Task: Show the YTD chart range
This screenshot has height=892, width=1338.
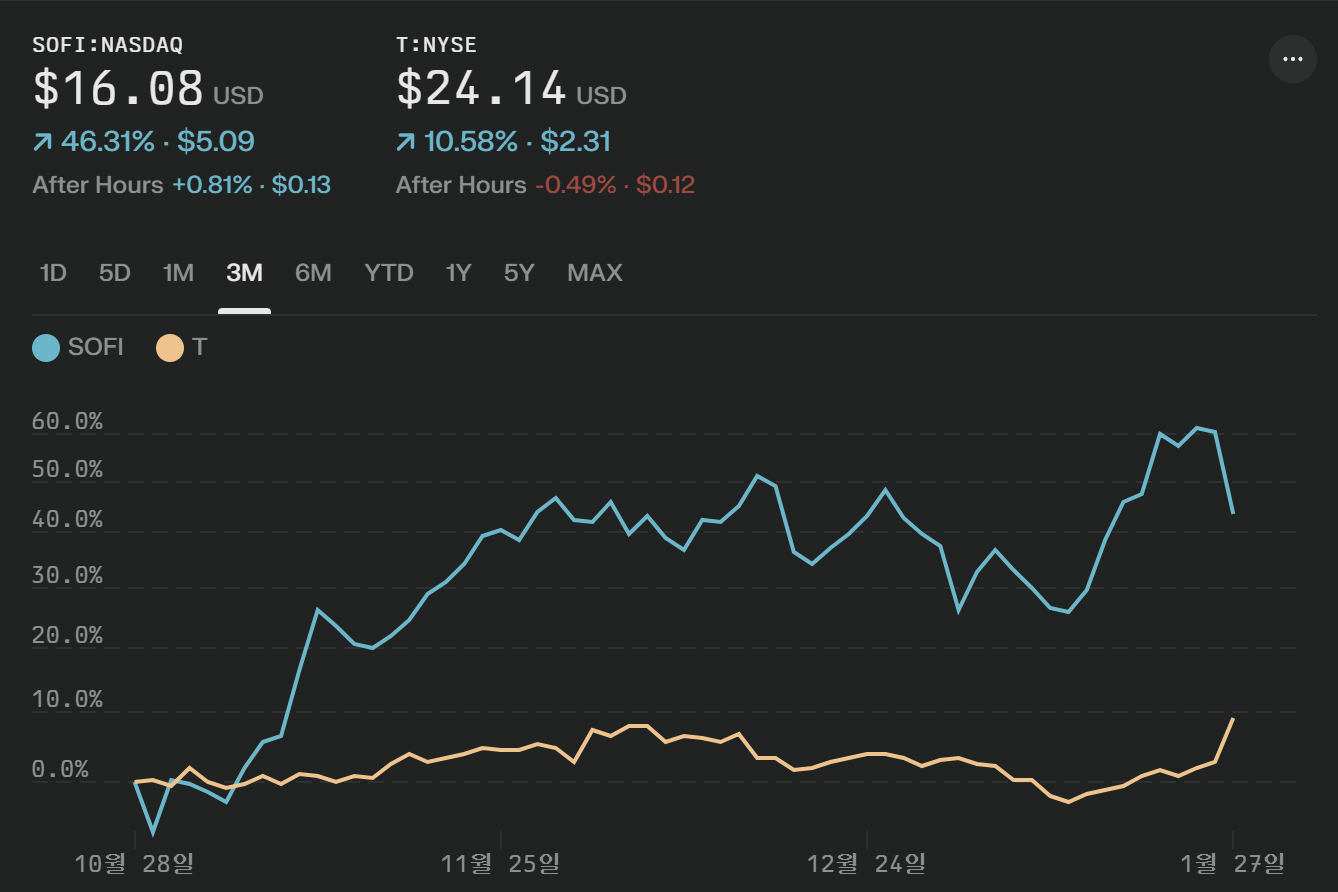Action: click(389, 273)
